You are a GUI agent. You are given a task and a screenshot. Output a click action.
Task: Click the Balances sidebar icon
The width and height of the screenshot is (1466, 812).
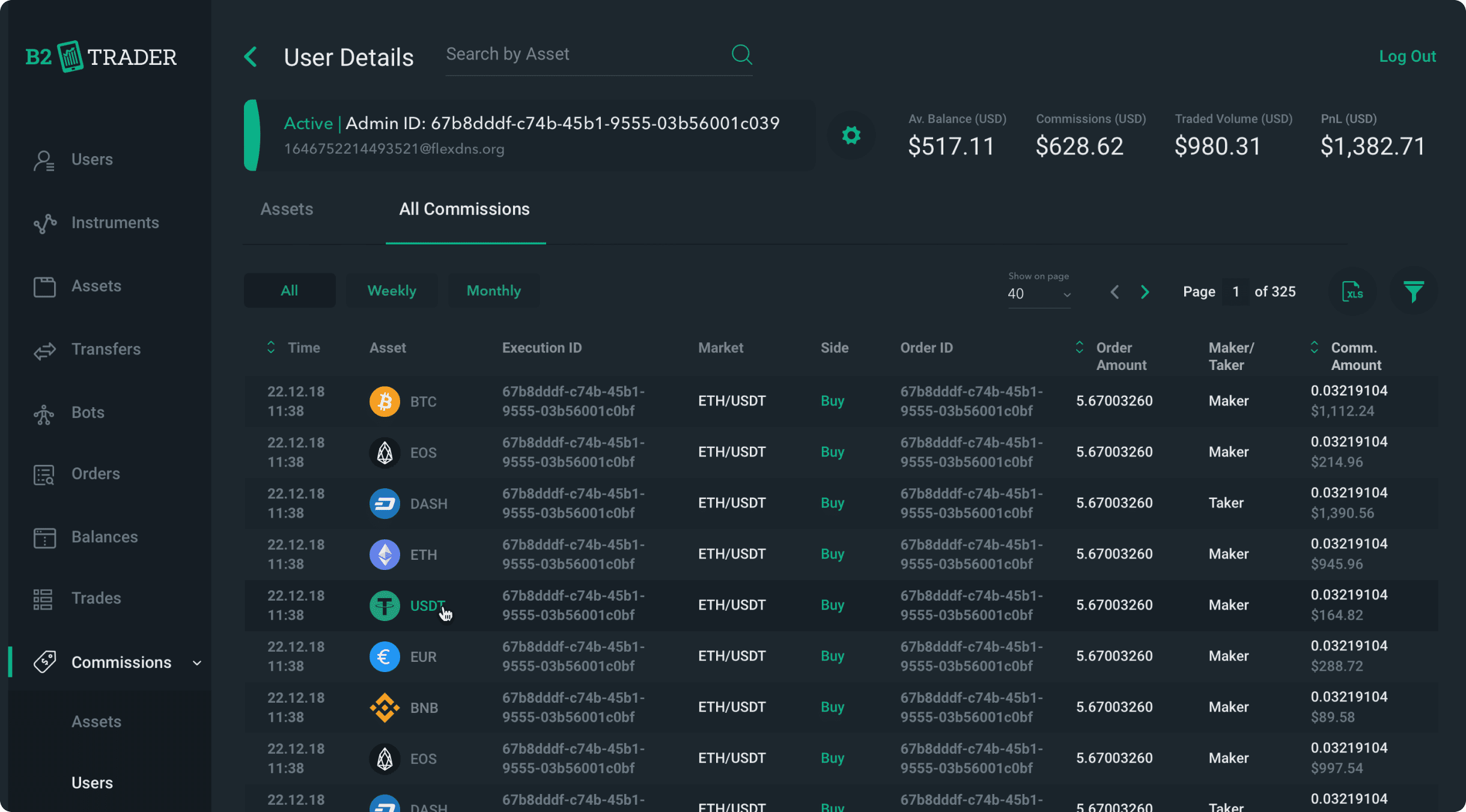[45, 537]
